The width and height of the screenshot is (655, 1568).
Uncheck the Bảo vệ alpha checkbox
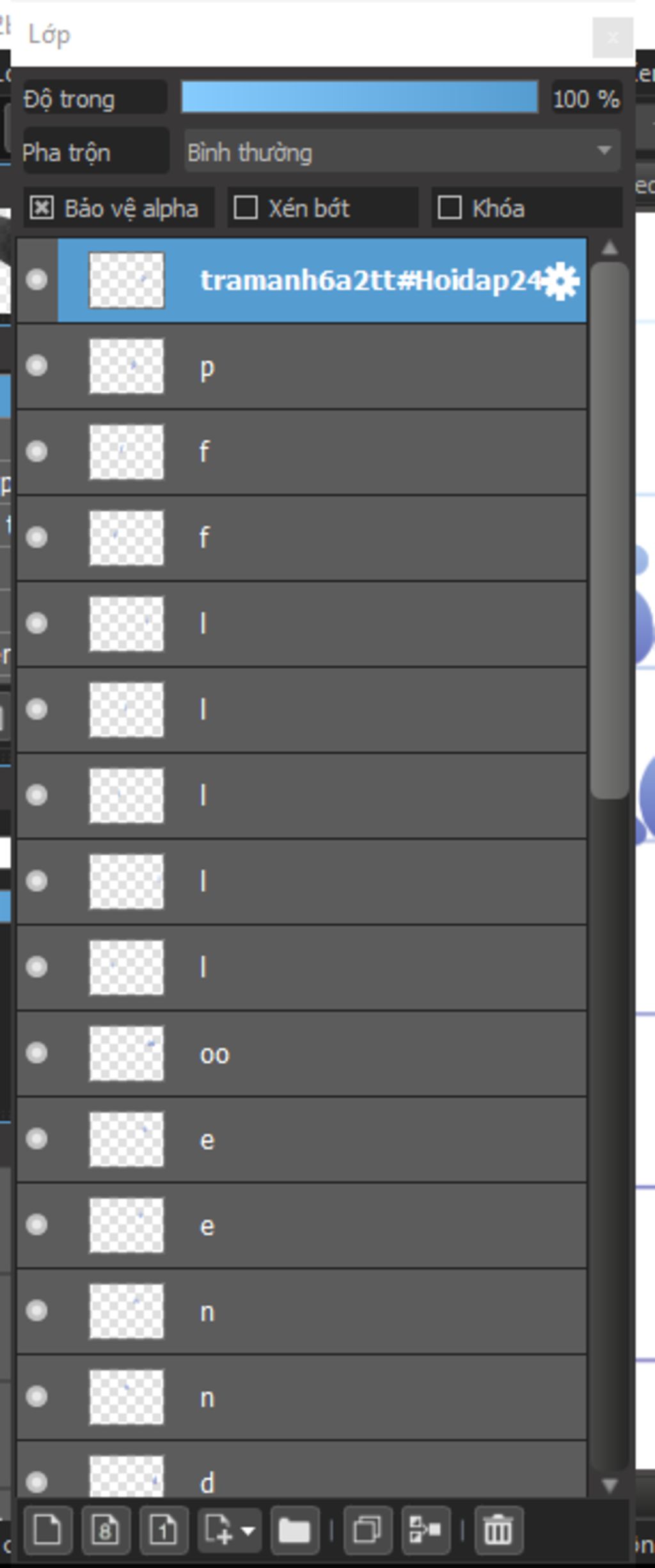click(42, 208)
